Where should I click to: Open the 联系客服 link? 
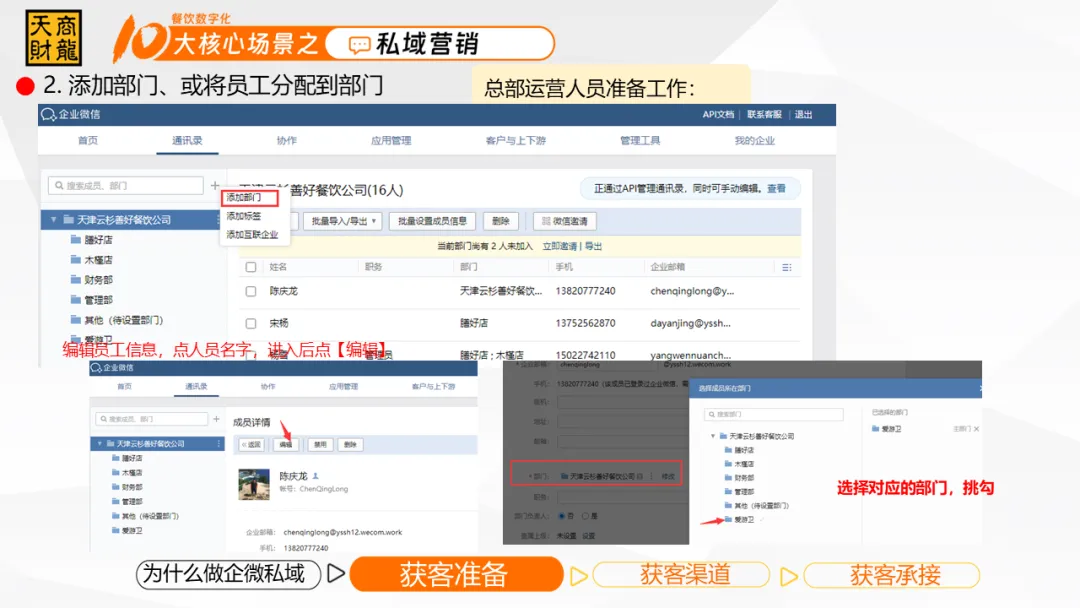tap(764, 114)
